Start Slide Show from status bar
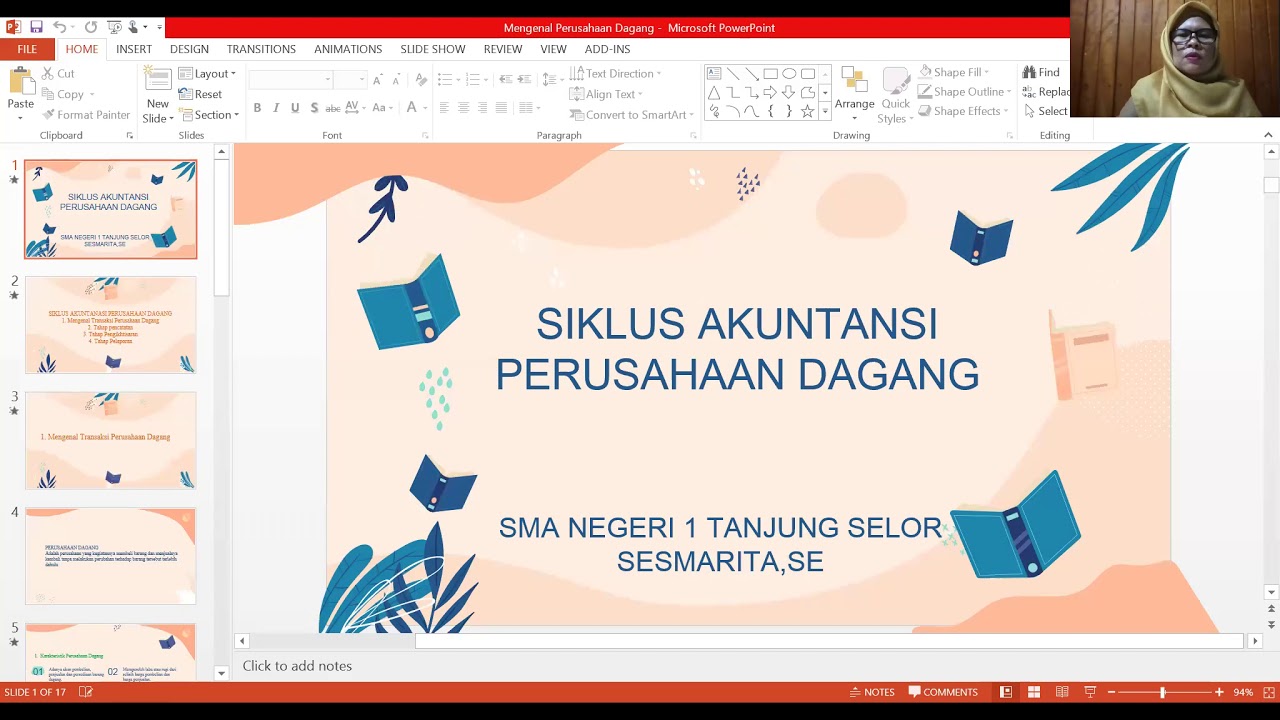This screenshot has height=720, width=1280. [1090, 692]
